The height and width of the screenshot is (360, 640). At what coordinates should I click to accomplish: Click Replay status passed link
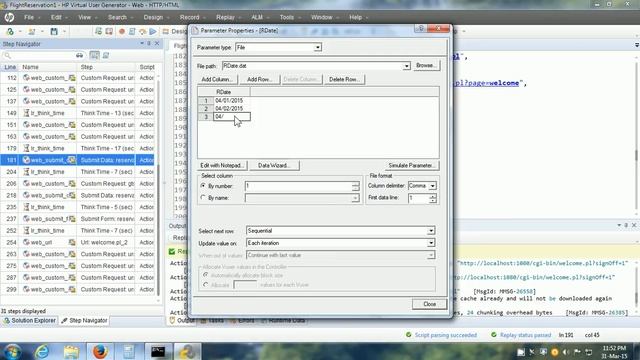525,335
